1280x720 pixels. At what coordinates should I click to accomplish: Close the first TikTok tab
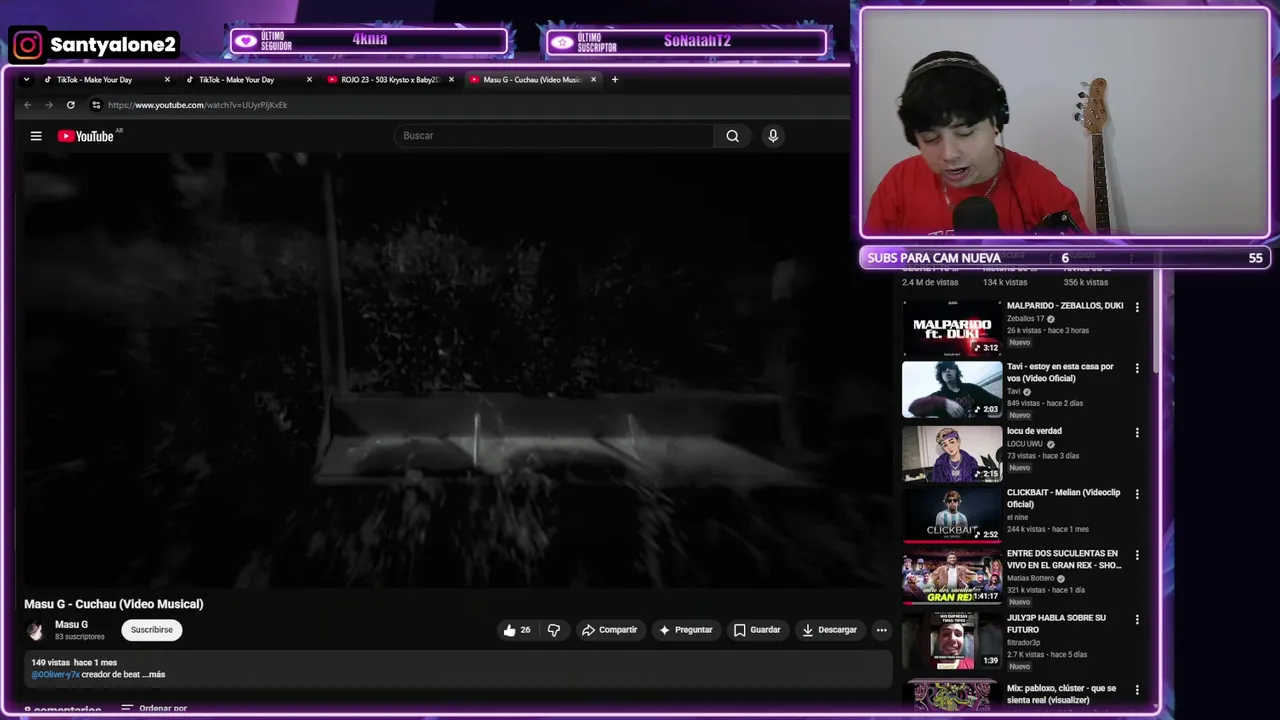167,79
